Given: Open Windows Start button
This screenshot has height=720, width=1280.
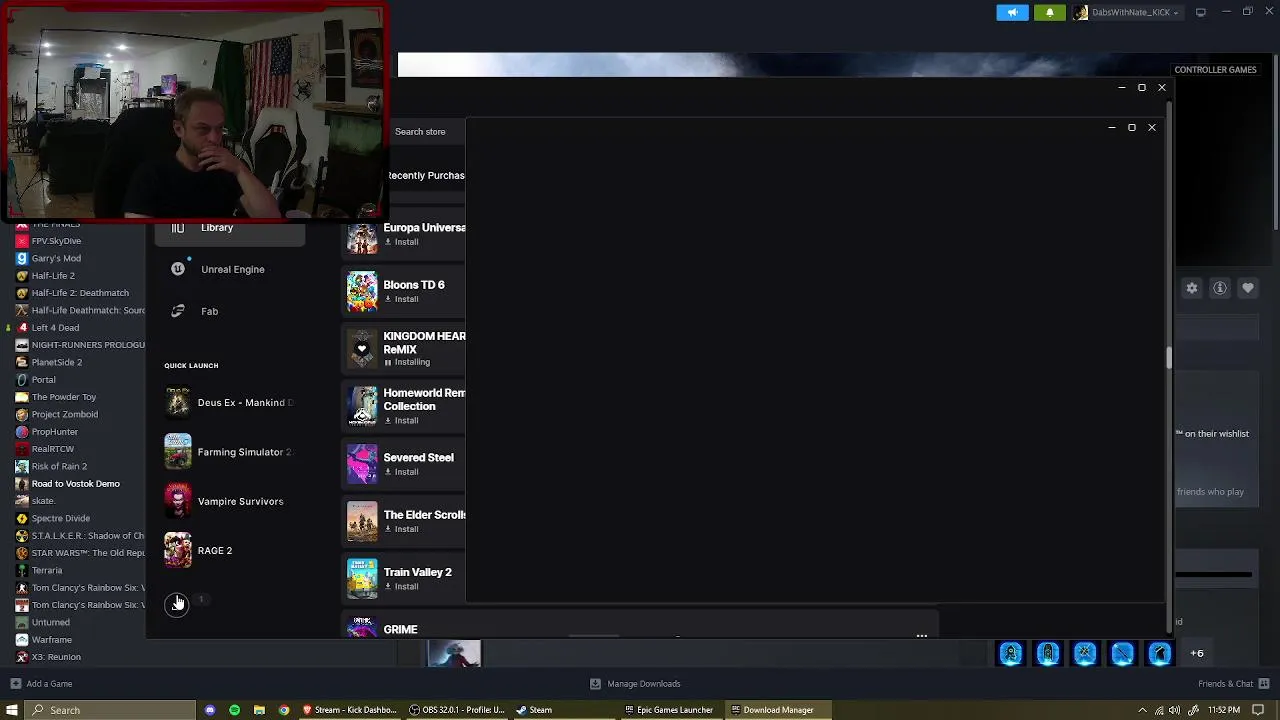Looking at the screenshot, I should coord(13,710).
